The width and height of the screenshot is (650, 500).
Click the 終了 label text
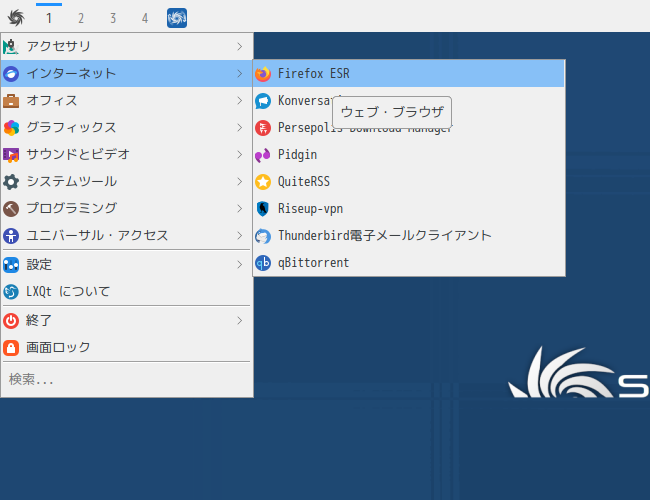click(39, 320)
